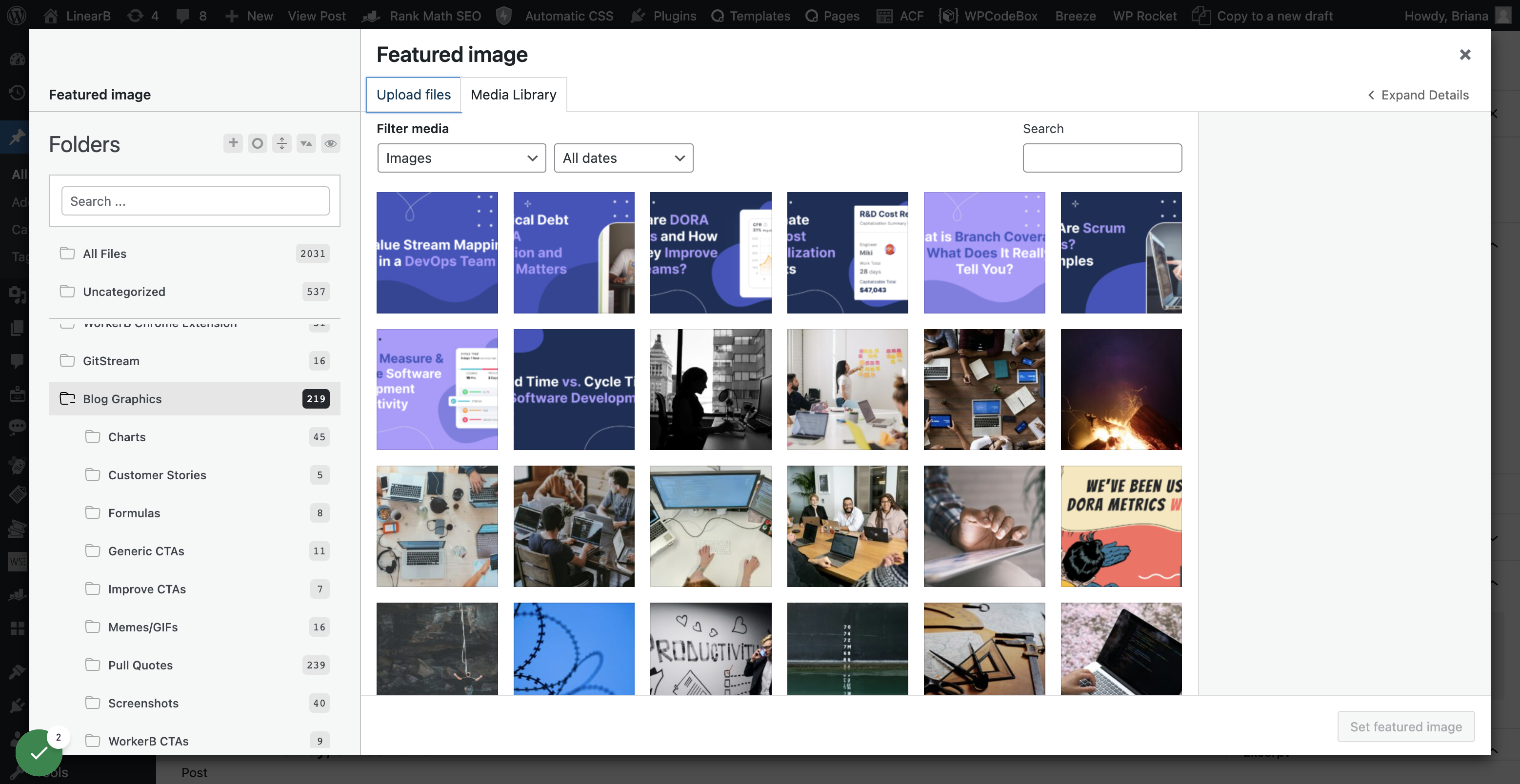The height and width of the screenshot is (784, 1520).
Task: Close the Featured image dialog
Action: click(1465, 54)
